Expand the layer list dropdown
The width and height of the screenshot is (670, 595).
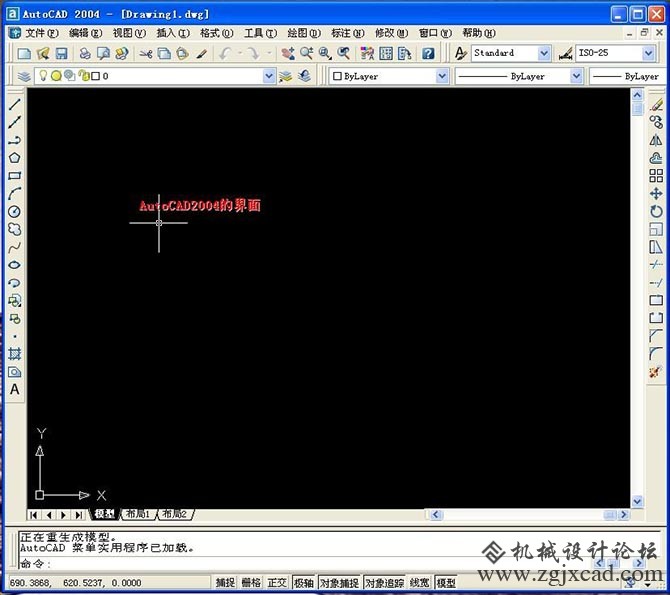pyautogui.click(x=269, y=77)
